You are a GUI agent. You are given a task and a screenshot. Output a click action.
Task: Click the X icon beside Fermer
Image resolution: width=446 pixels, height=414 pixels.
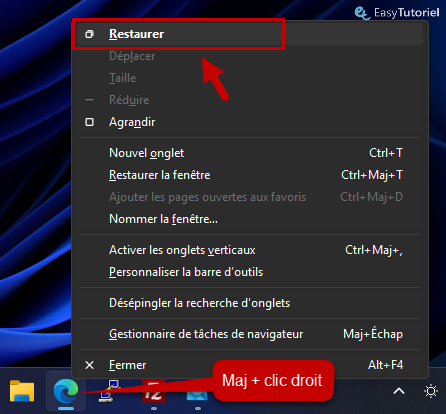pos(89,365)
